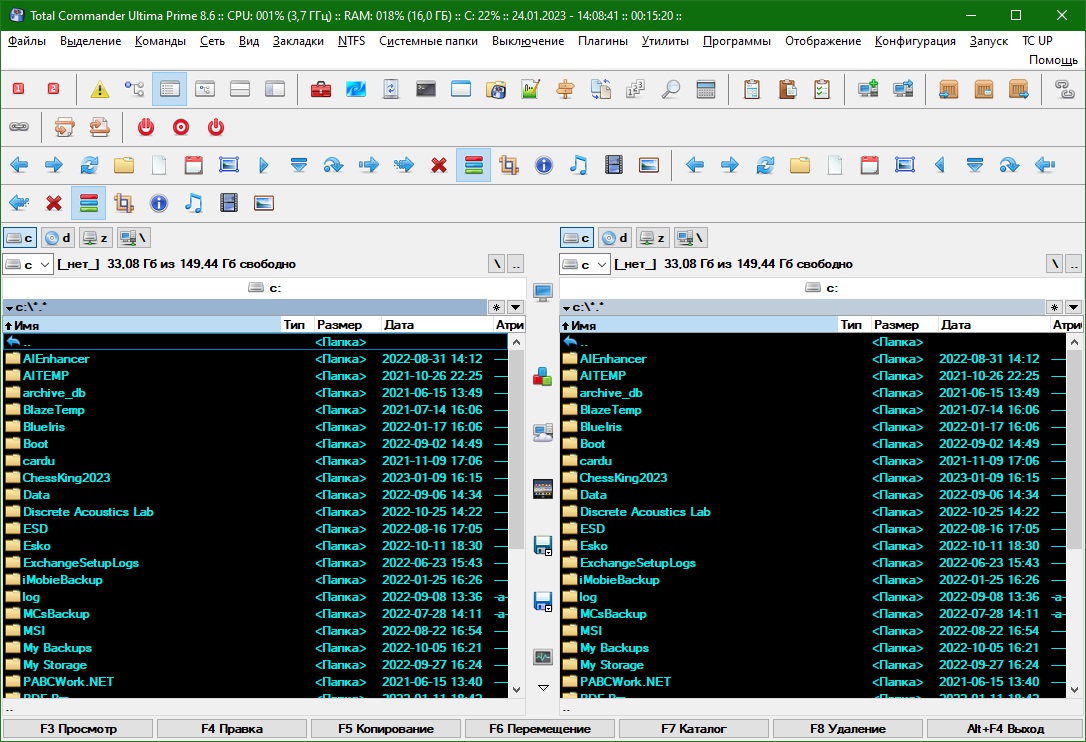Image resolution: width=1086 pixels, height=742 pixels.
Task: Open the right panel drive dropdown
Action: click(585, 265)
